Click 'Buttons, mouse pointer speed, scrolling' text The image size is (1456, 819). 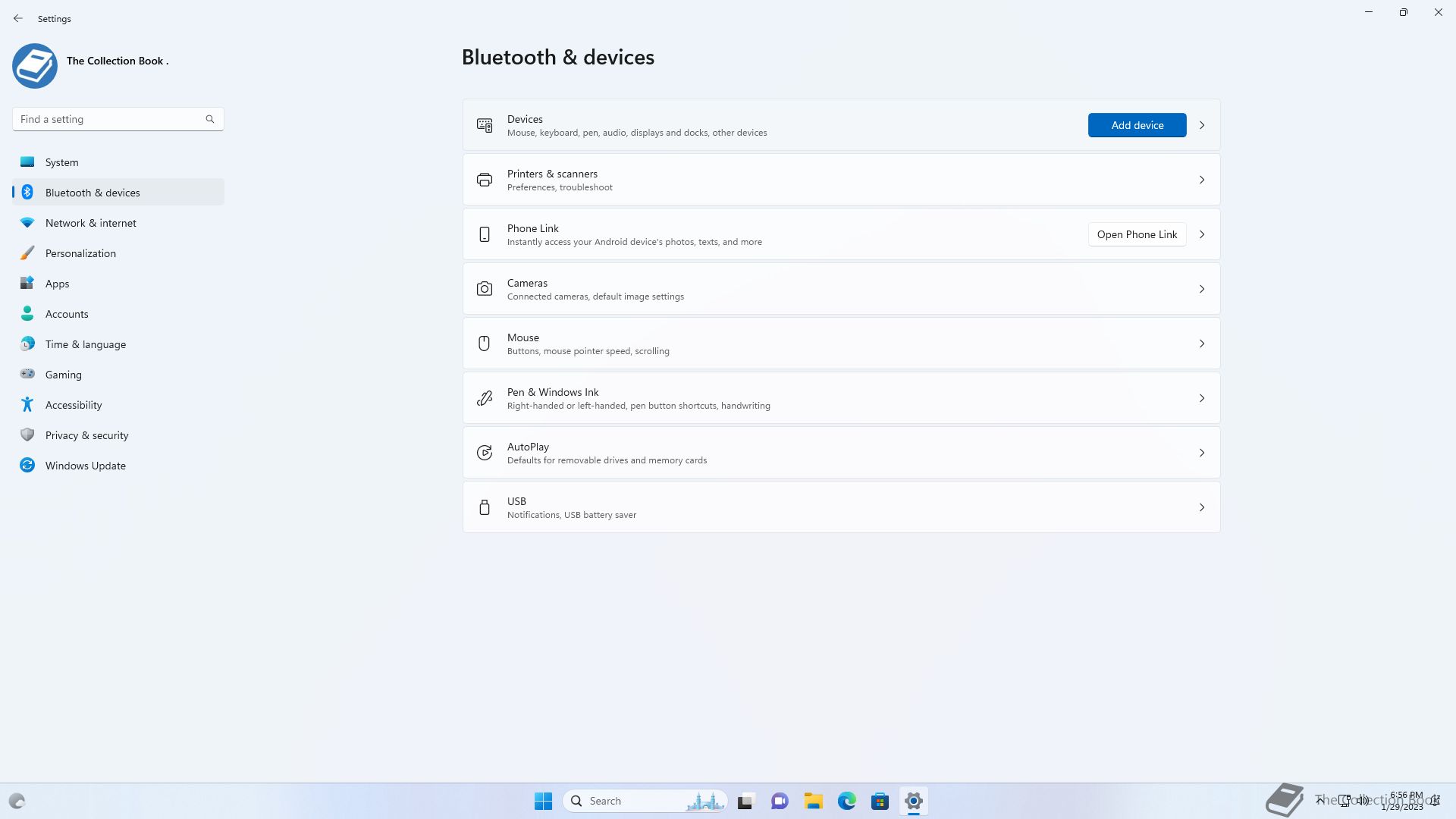coord(588,351)
